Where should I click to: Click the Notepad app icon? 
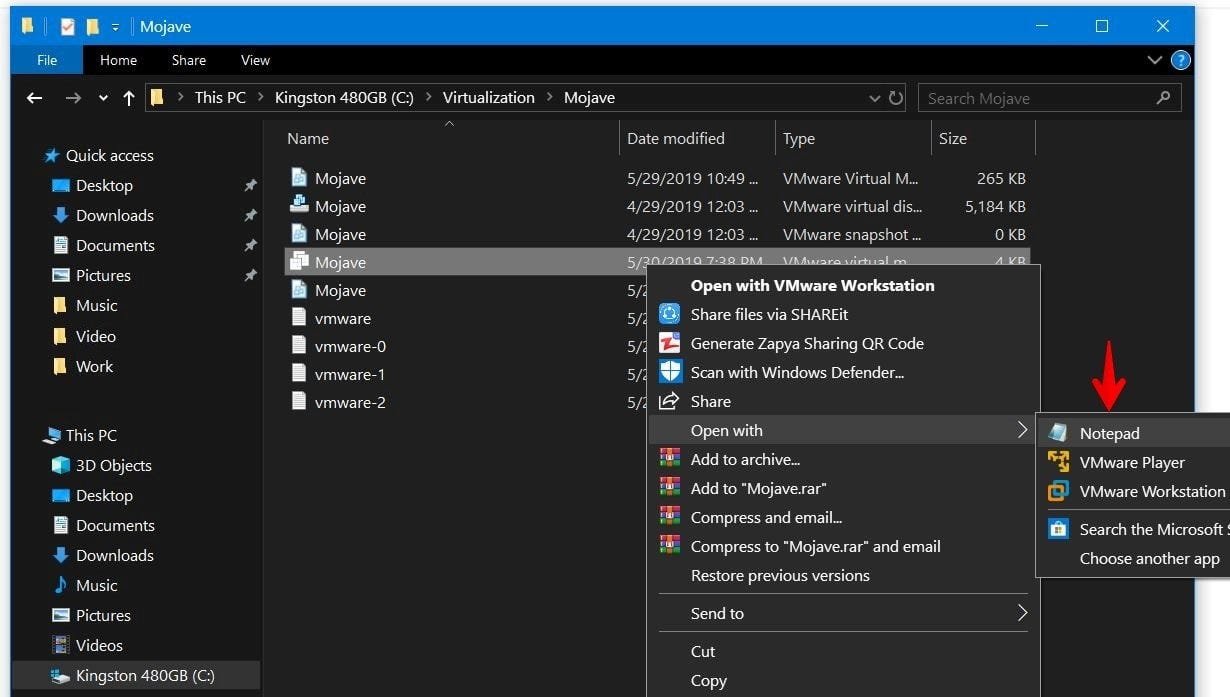1057,433
